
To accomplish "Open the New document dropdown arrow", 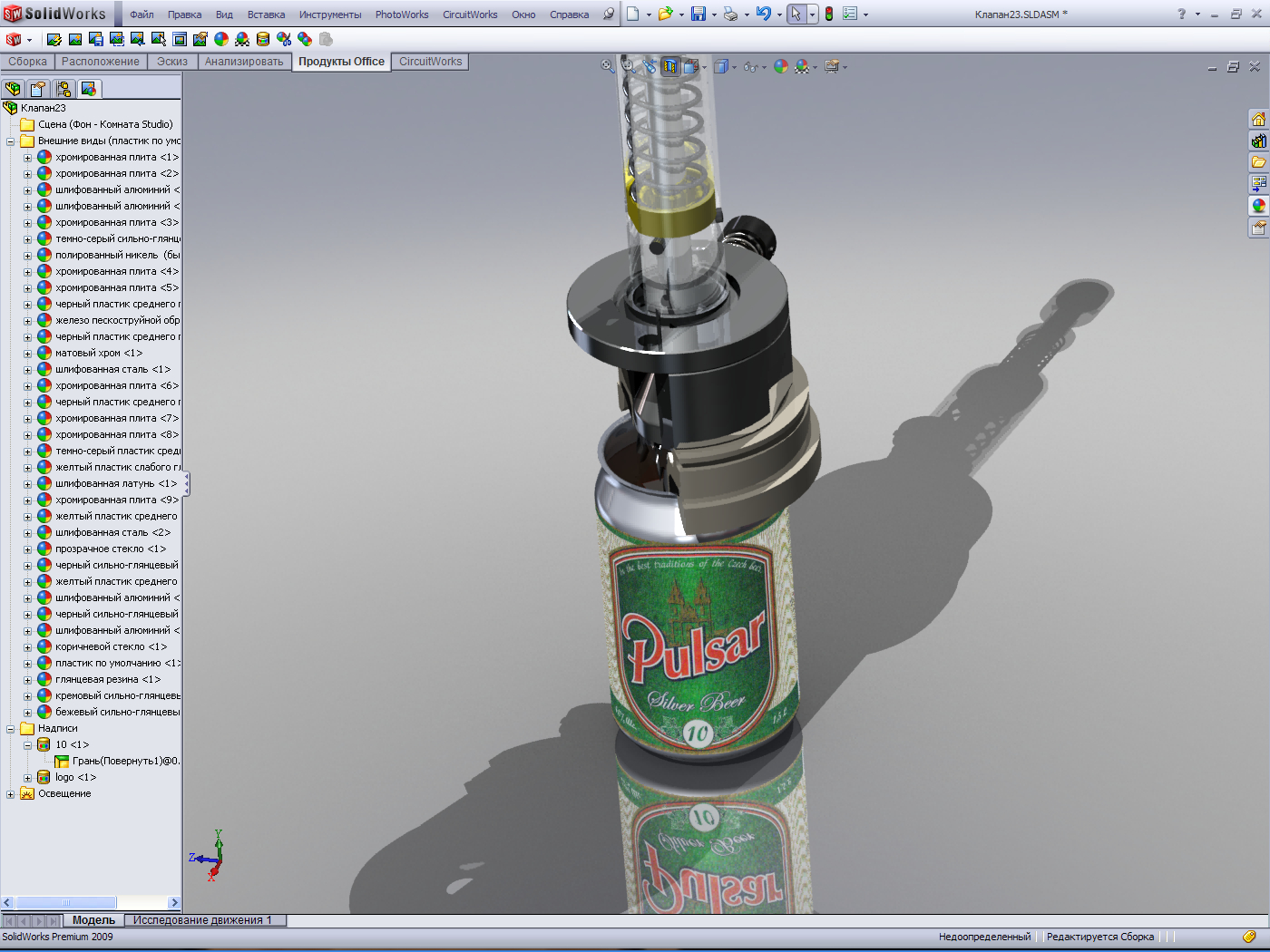I will pyautogui.click(x=649, y=15).
